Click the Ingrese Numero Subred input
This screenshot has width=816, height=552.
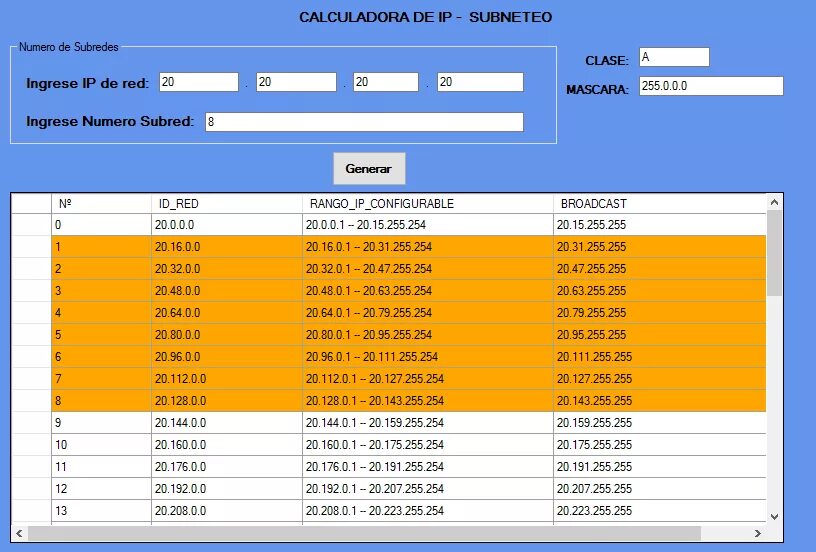(364, 122)
